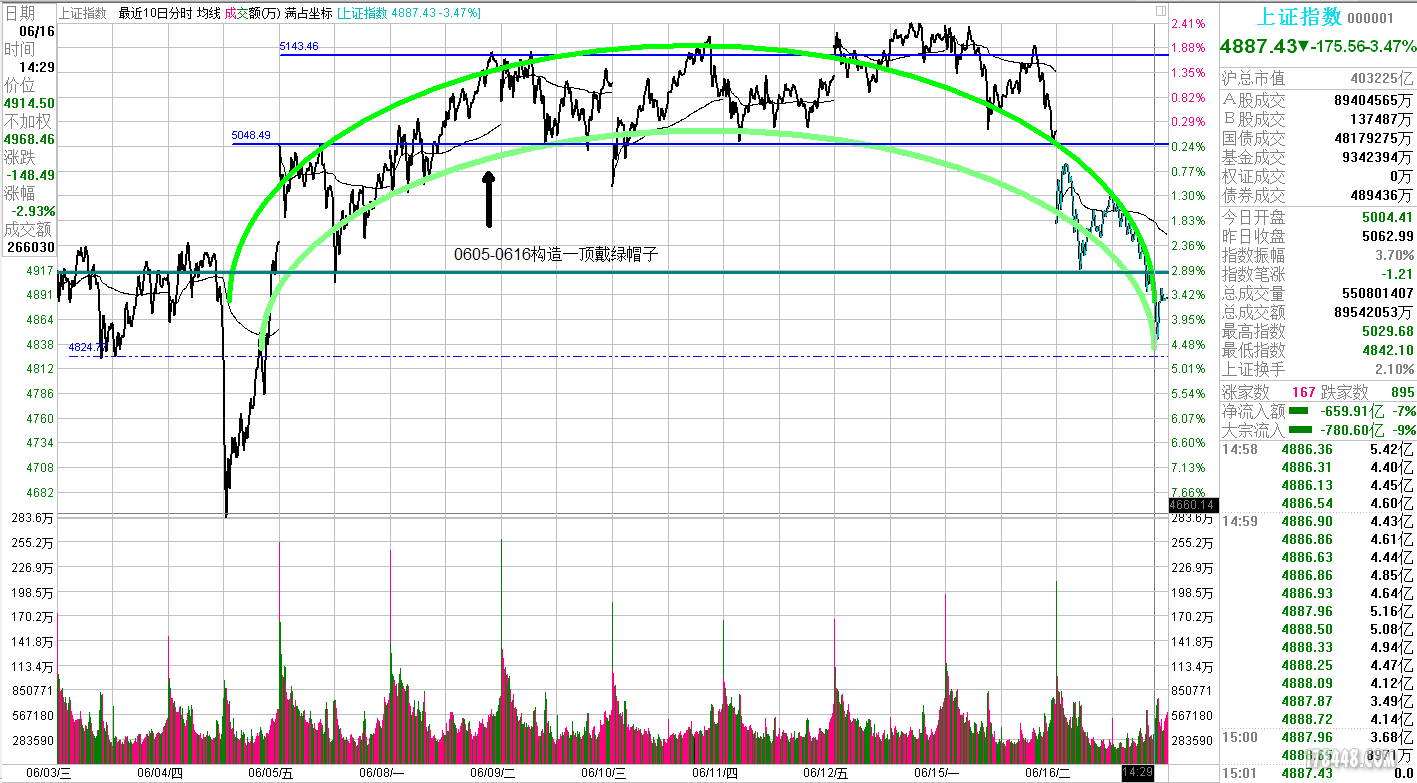Click the 5143.46 horizontal line label
The height and width of the screenshot is (783, 1417).
tap(299, 47)
